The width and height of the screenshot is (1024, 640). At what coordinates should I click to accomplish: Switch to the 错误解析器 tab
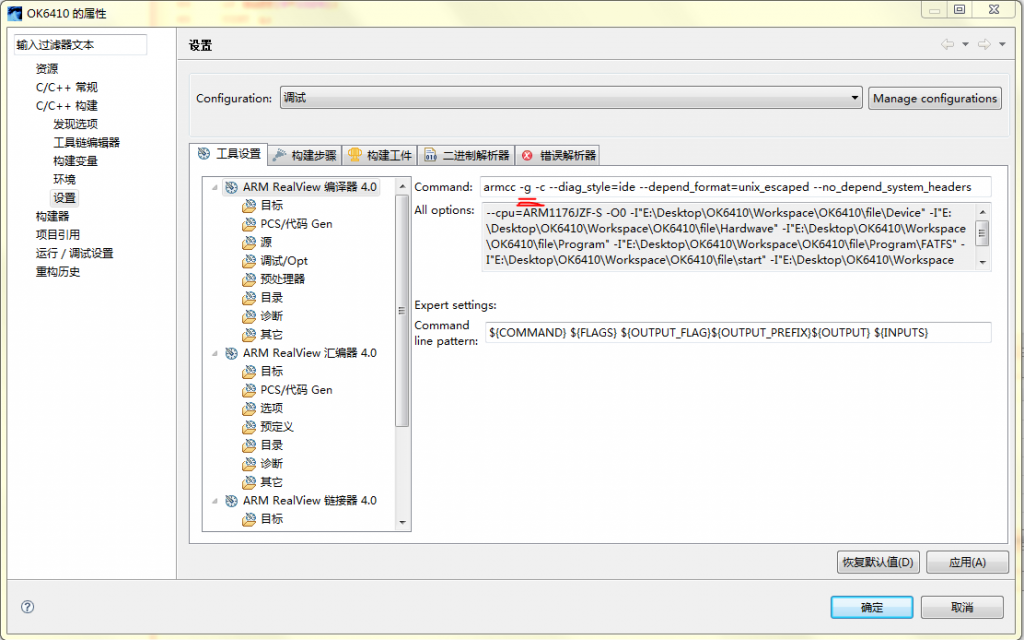point(558,155)
